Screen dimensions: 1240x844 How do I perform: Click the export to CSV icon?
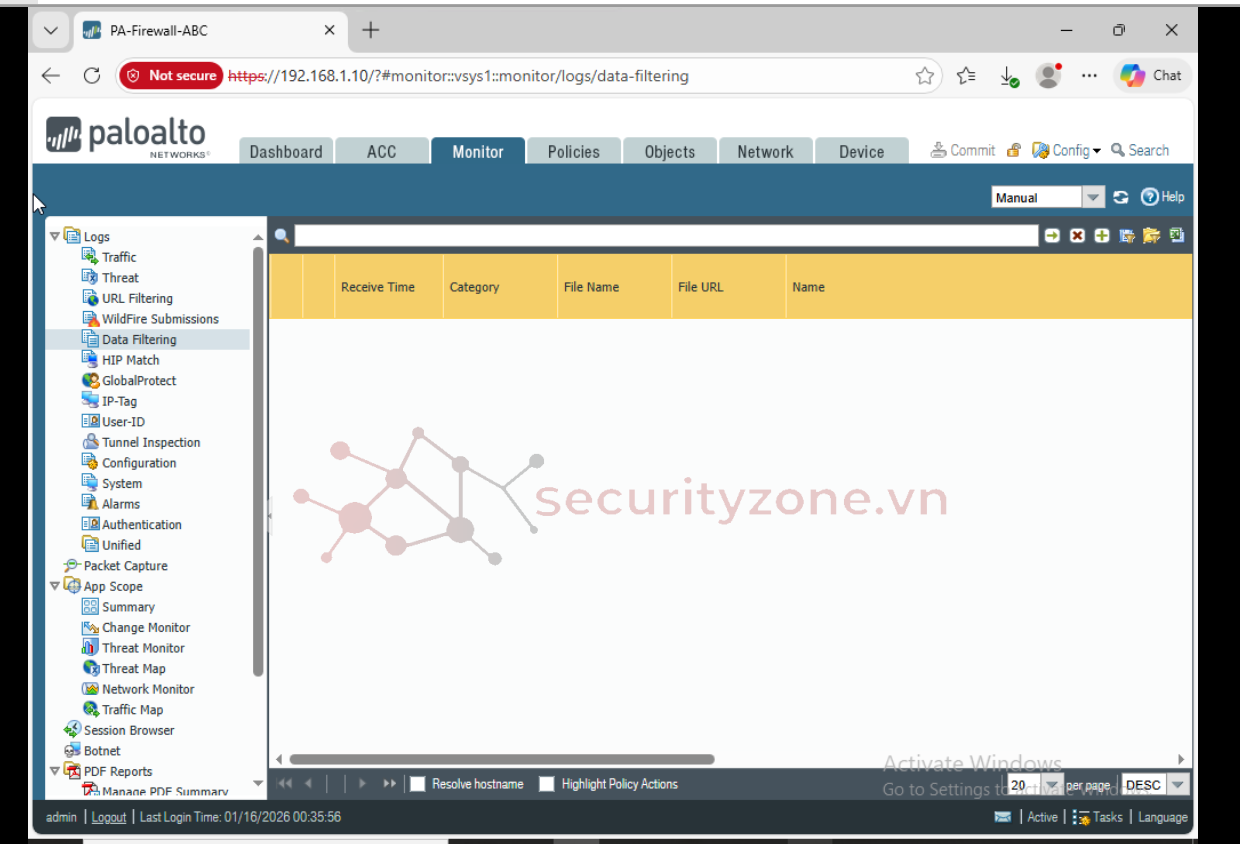pos(1177,236)
